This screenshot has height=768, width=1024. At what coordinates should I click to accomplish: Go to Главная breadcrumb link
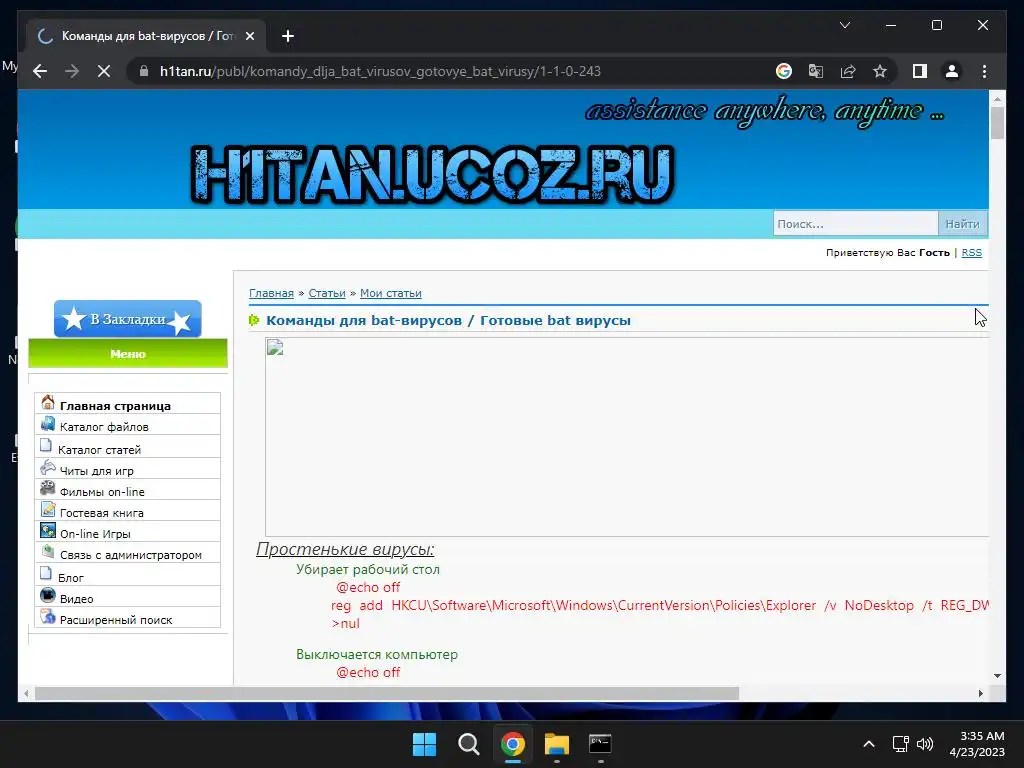coord(271,293)
